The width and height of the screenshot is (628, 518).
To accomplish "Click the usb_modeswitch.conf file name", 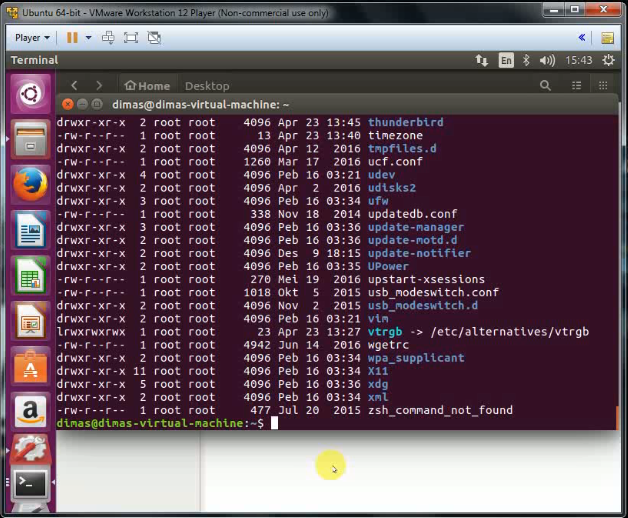I will click(433, 292).
